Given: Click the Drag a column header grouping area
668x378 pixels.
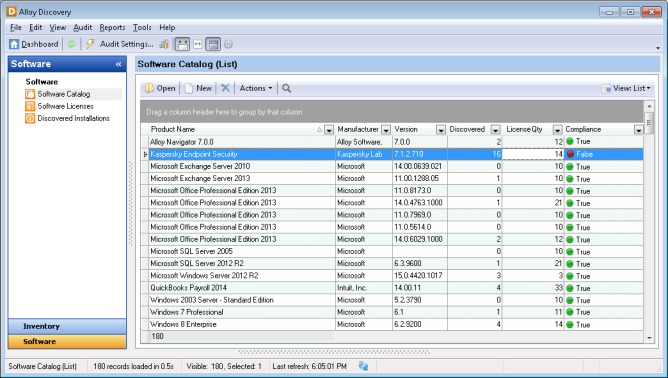Looking at the screenshot, I should click(392, 112).
